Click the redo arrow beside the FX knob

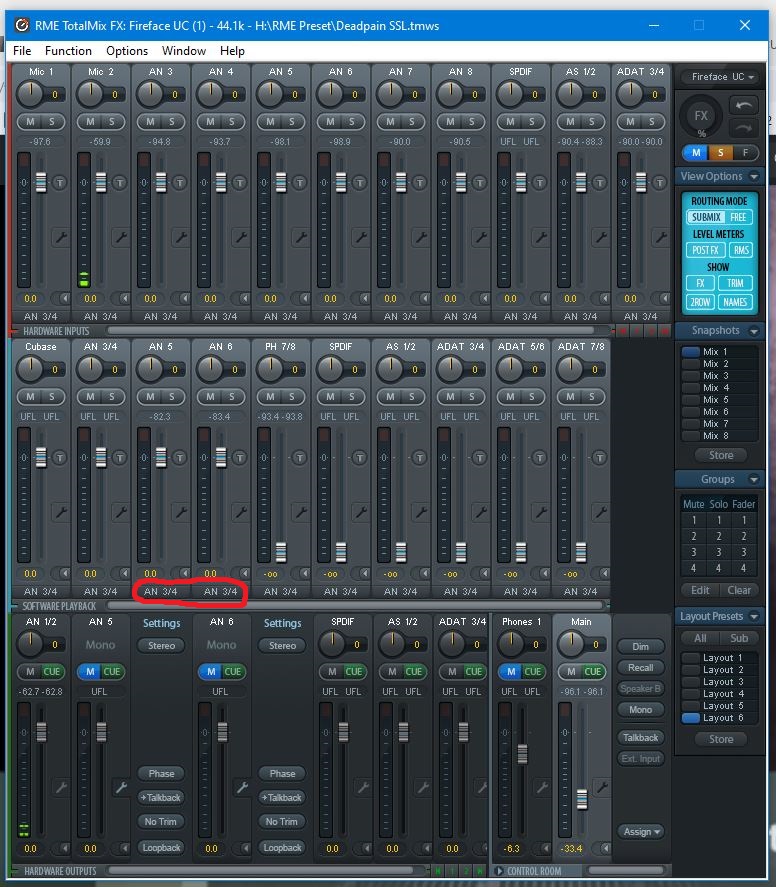[x=741, y=127]
